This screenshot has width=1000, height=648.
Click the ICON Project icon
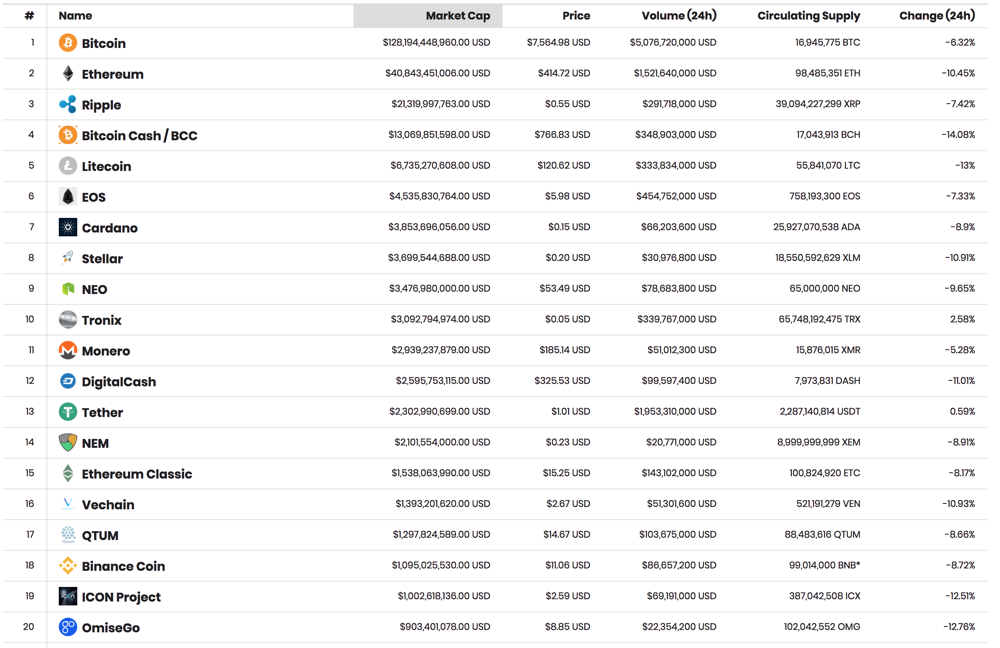(68, 596)
